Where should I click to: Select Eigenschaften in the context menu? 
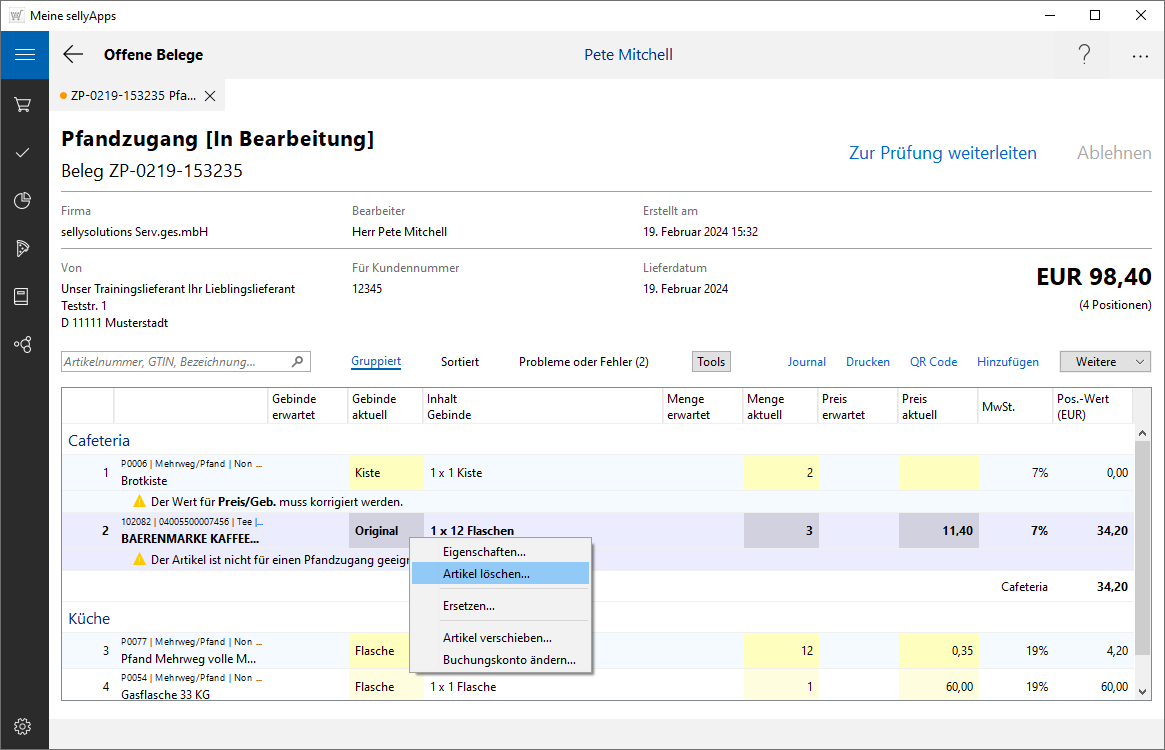pyautogui.click(x=484, y=552)
